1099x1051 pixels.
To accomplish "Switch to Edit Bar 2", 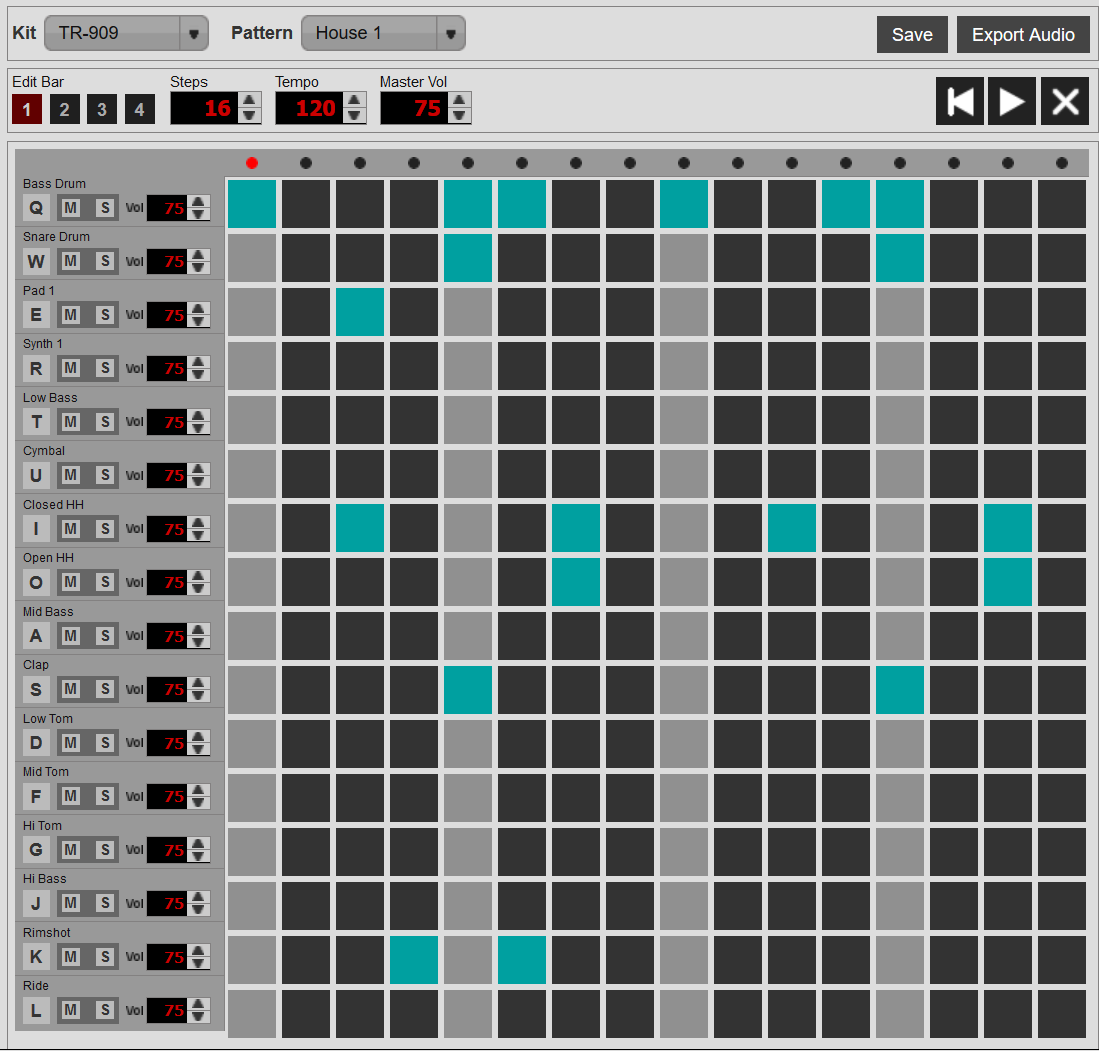I will [x=64, y=108].
